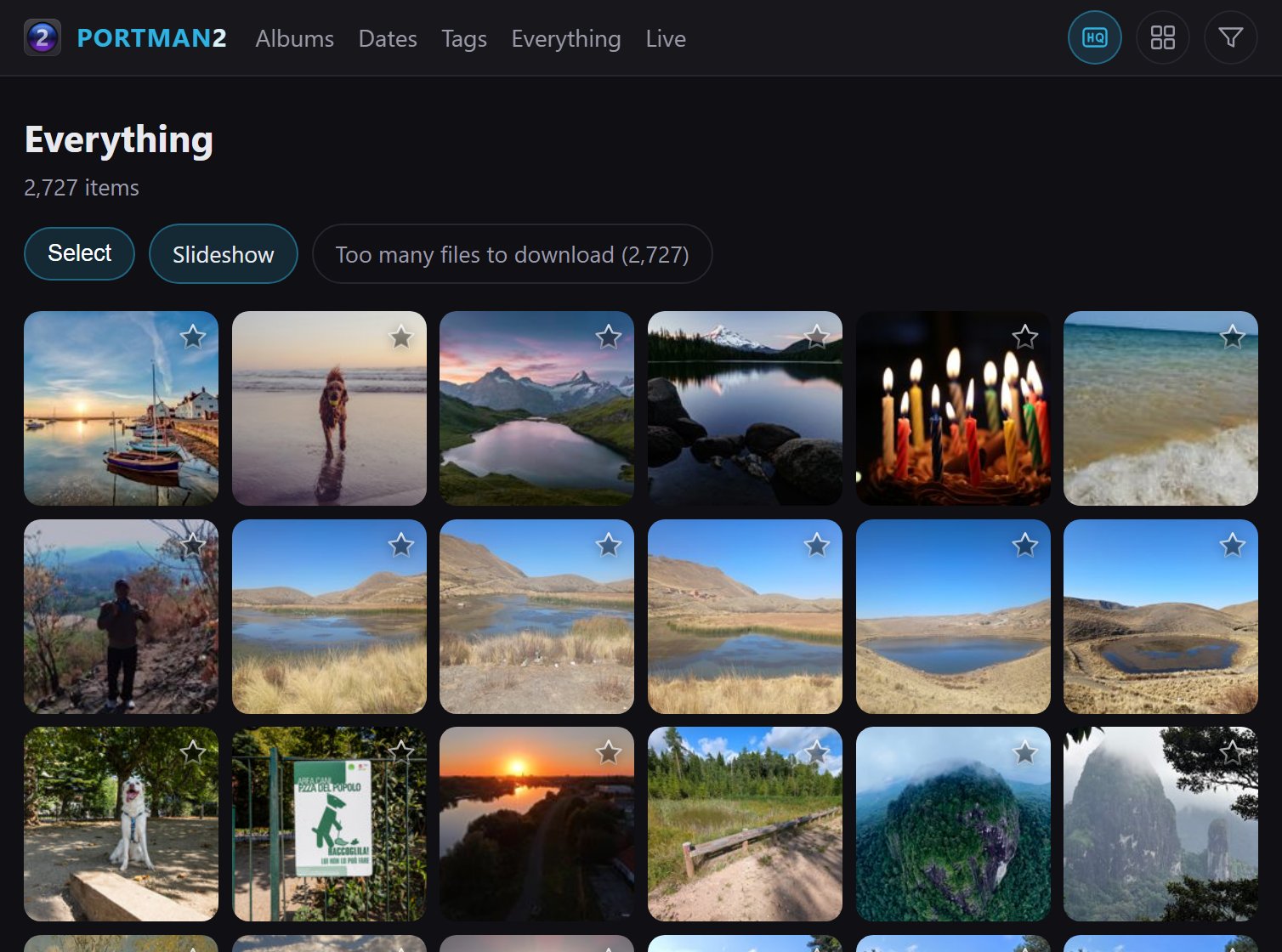Open the grid layout view icon

coord(1163,37)
